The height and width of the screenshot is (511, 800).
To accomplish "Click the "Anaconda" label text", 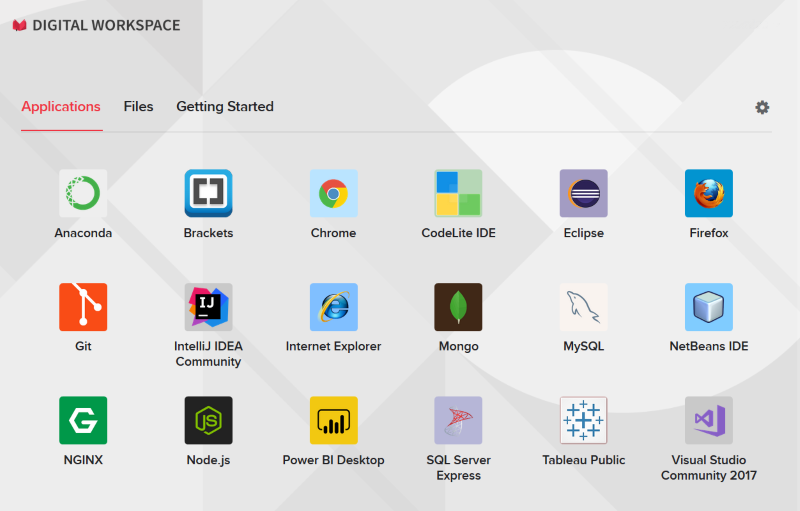I will coord(83,233).
